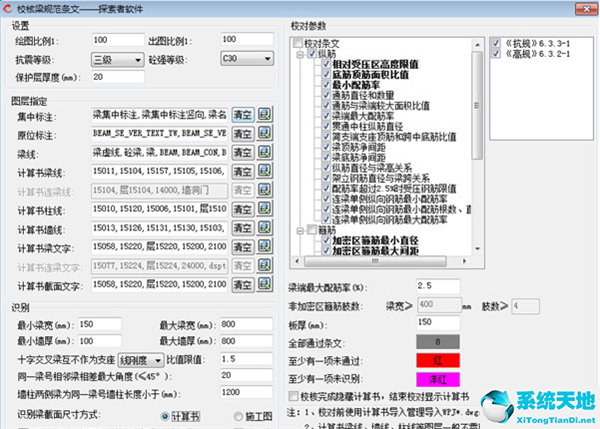600x429 pixels.
Task: Clear the 计算书梁线 field with 清空
Action: click(x=243, y=171)
